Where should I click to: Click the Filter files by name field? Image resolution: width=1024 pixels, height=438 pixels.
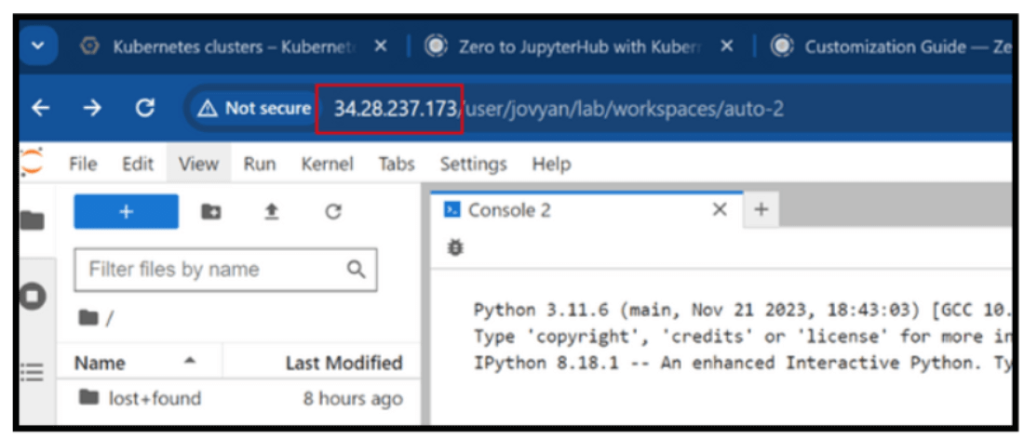226,269
